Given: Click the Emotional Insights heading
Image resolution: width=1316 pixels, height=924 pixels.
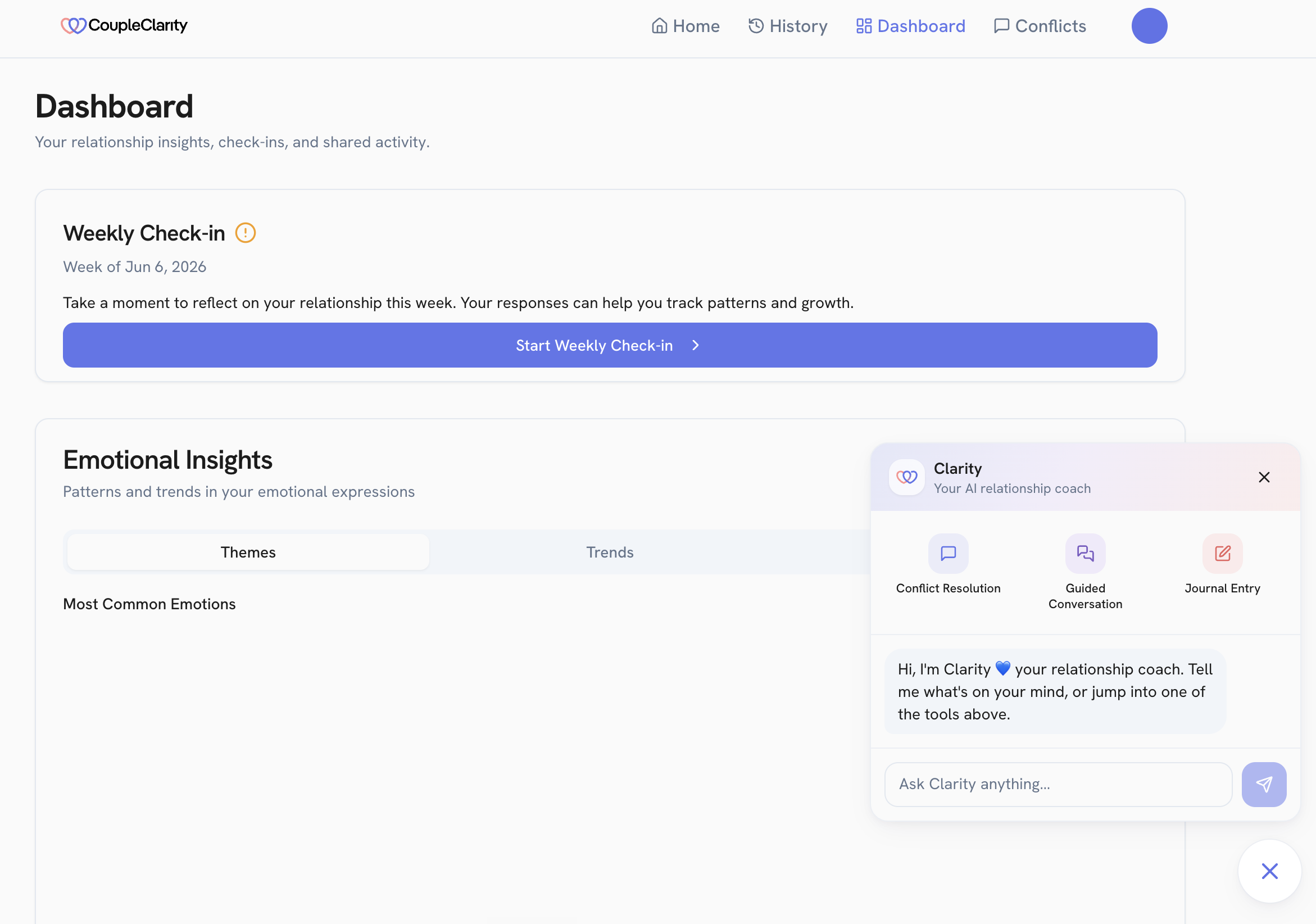Looking at the screenshot, I should pyautogui.click(x=167, y=460).
